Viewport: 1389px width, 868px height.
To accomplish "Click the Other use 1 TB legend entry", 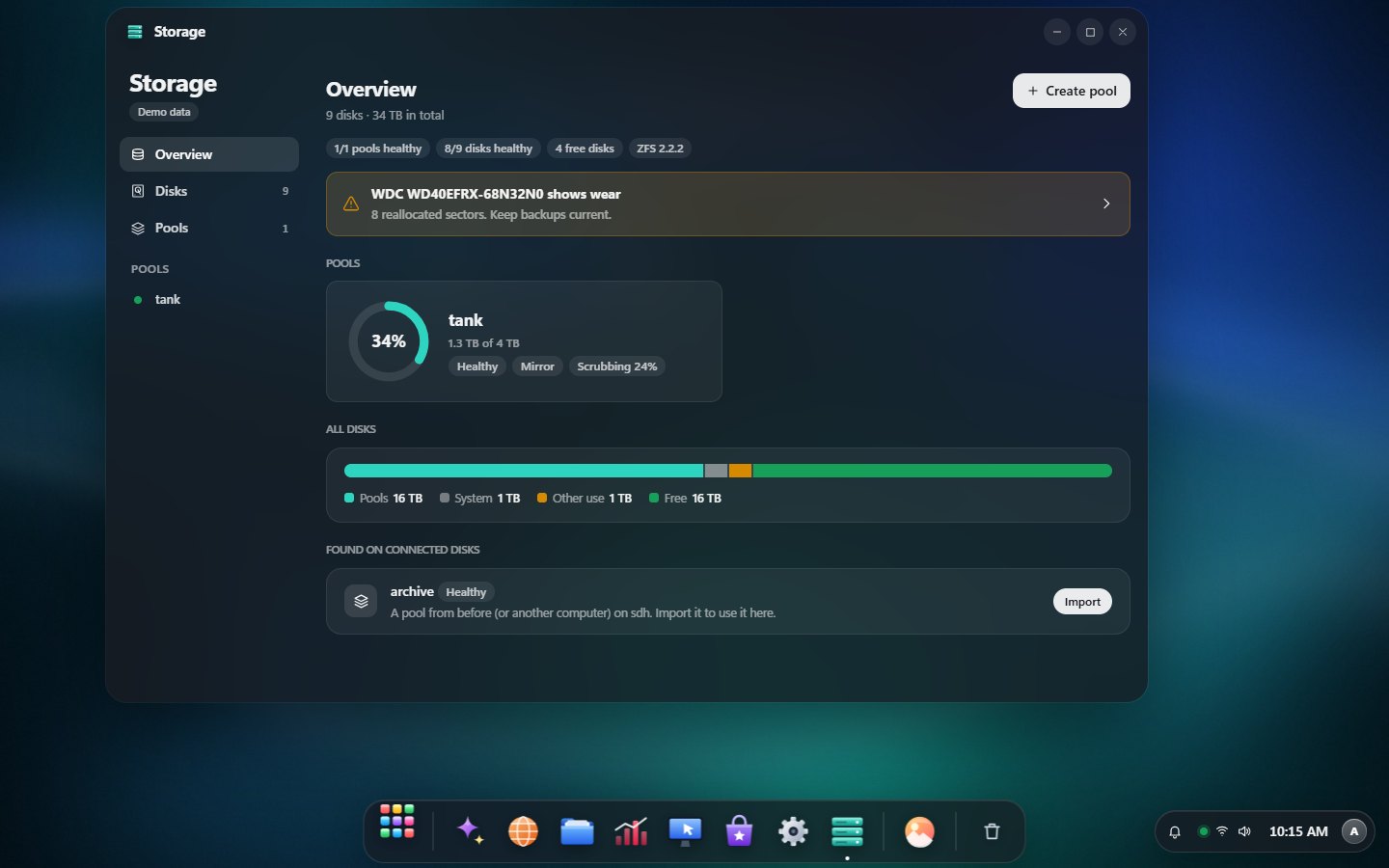I will pos(585,499).
